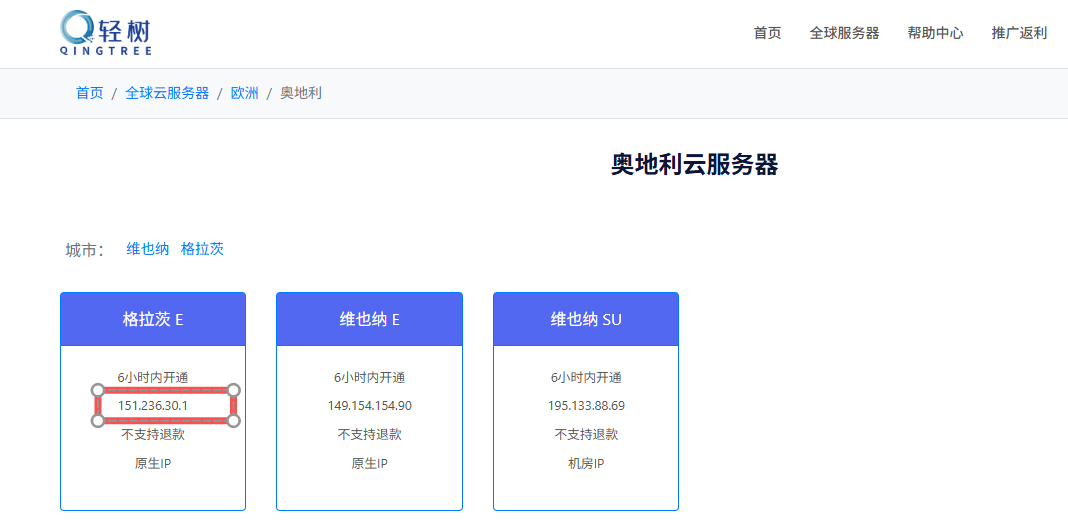The image size is (1068, 520).
Task: Click the IP address 149.154.154.90
Action: point(369,405)
